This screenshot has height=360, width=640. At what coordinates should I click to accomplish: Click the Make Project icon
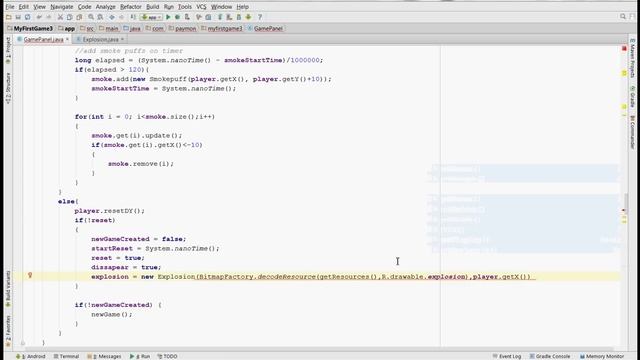(x=133, y=17)
